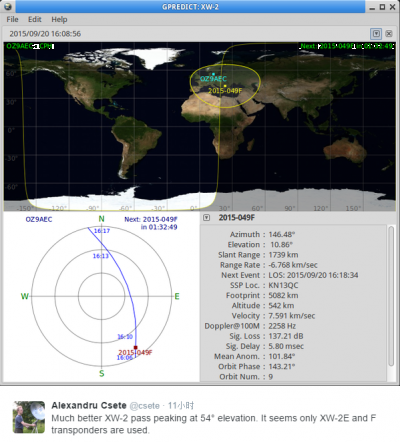Open Alexandru Csete's profile avatar
400x442 pixels.
pos(29,417)
